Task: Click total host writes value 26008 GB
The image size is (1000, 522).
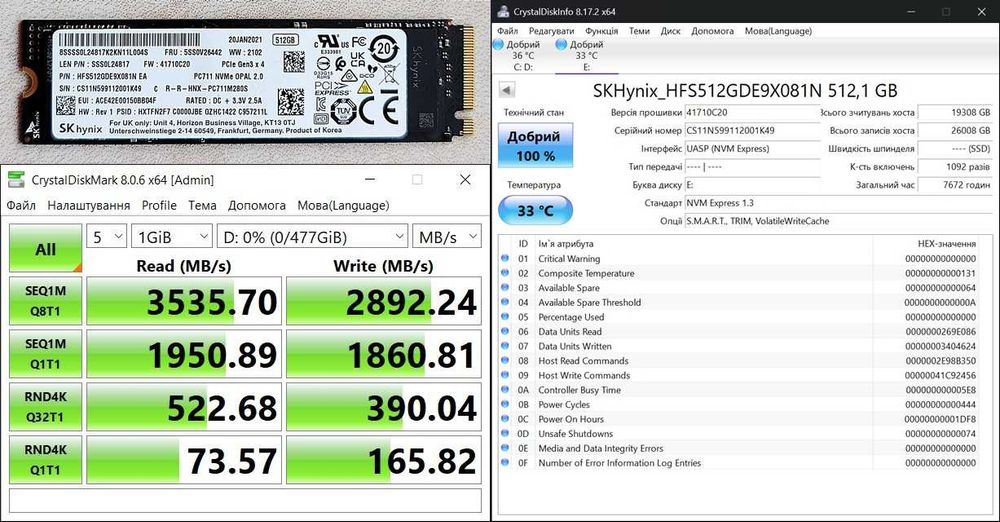Action: [955, 130]
